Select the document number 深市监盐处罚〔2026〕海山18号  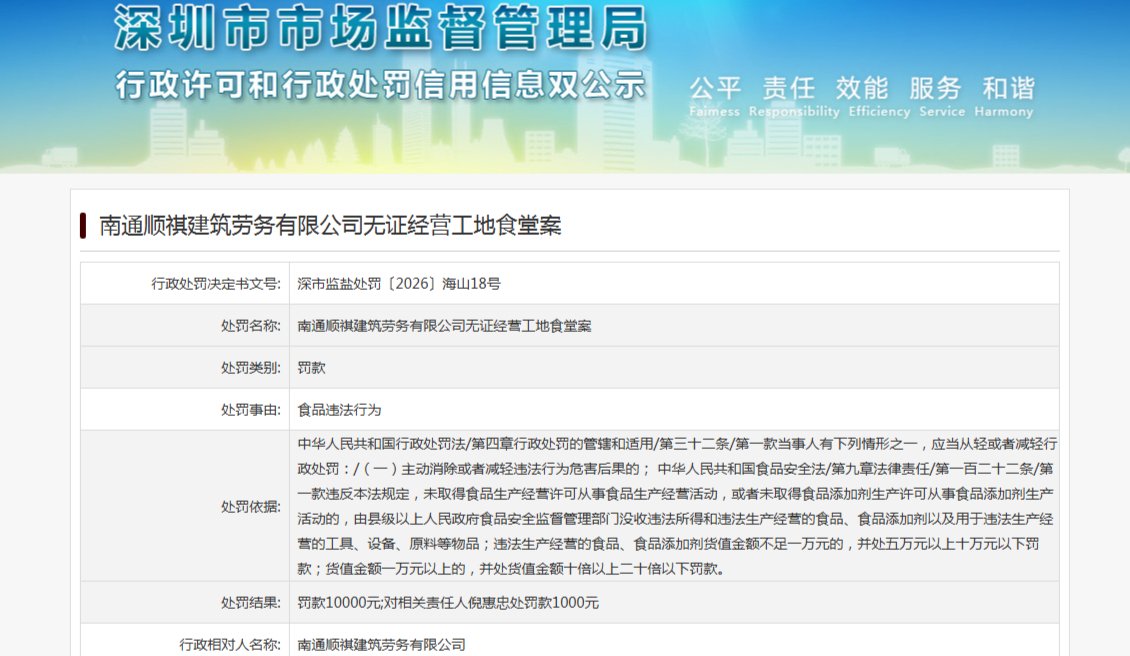pos(399,283)
